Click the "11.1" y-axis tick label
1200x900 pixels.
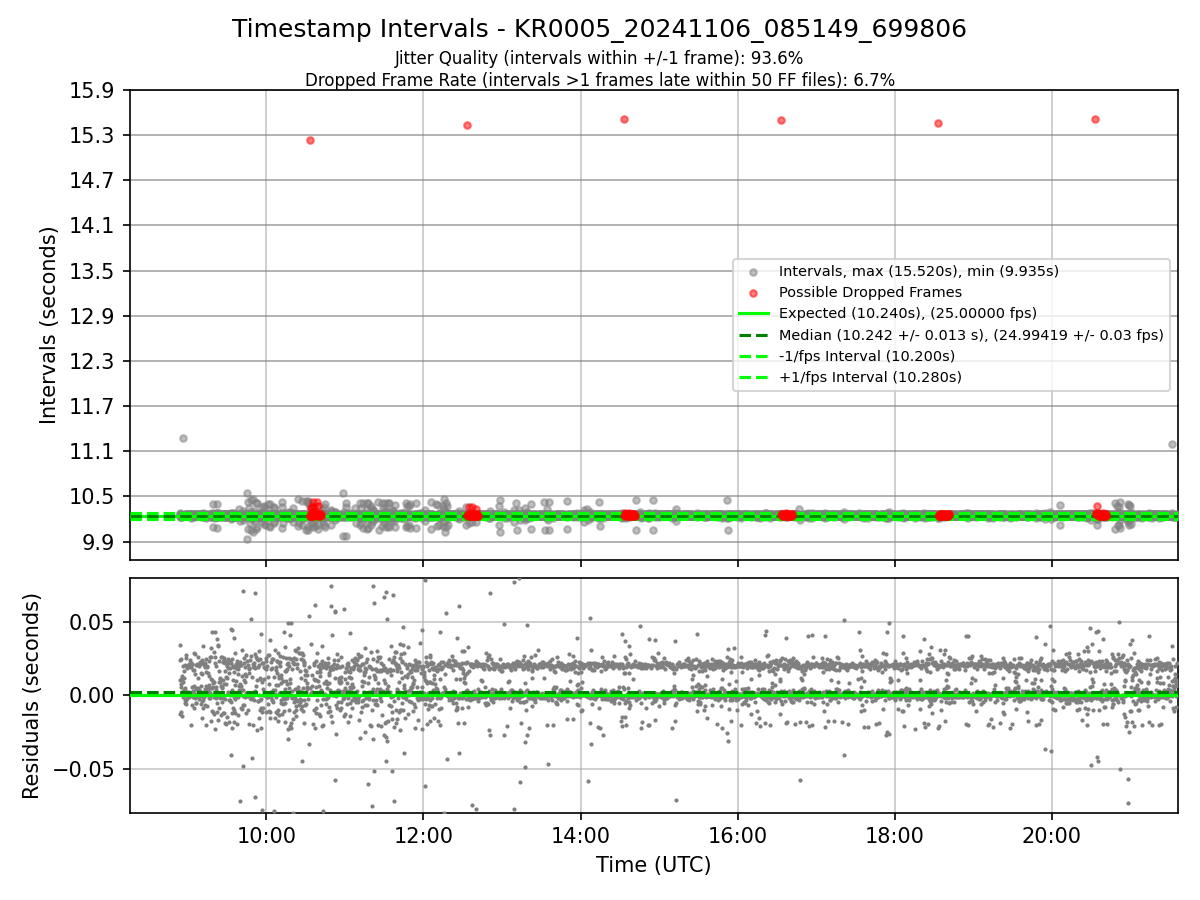[x=92, y=451]
